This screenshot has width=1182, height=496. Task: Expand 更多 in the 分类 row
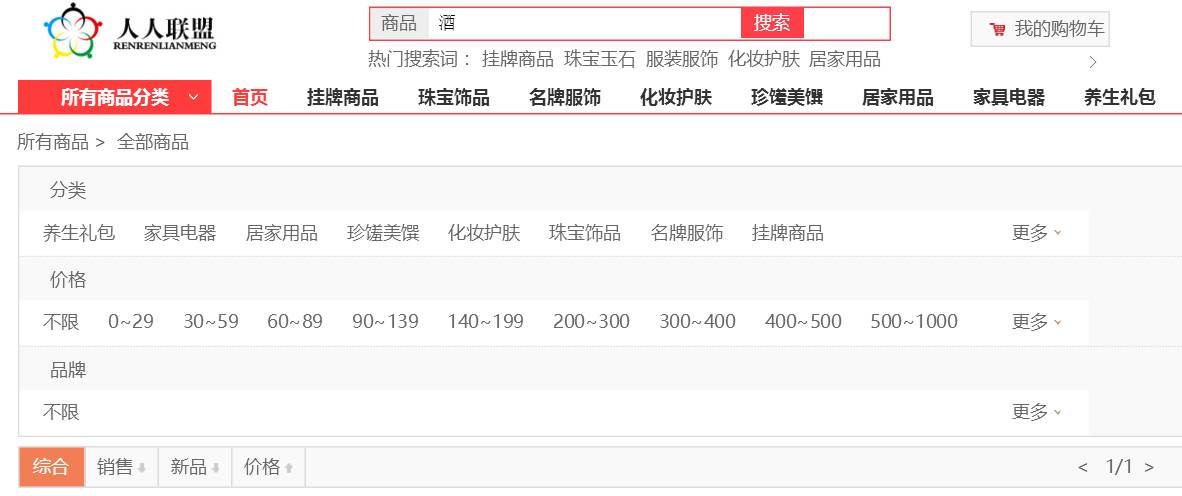coord(1036,233)
